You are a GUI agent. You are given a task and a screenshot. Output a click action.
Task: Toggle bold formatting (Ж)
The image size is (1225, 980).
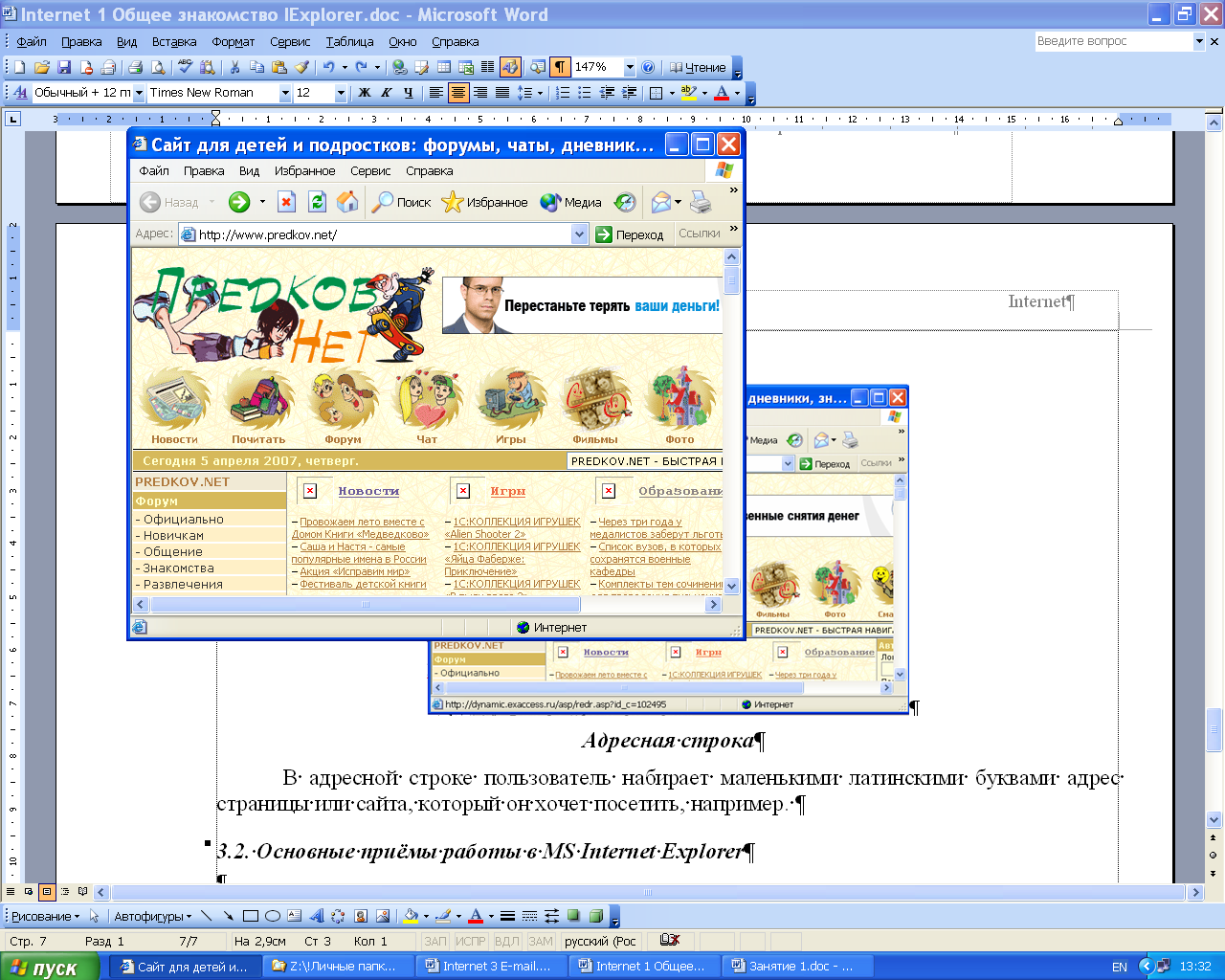[364, 93]
